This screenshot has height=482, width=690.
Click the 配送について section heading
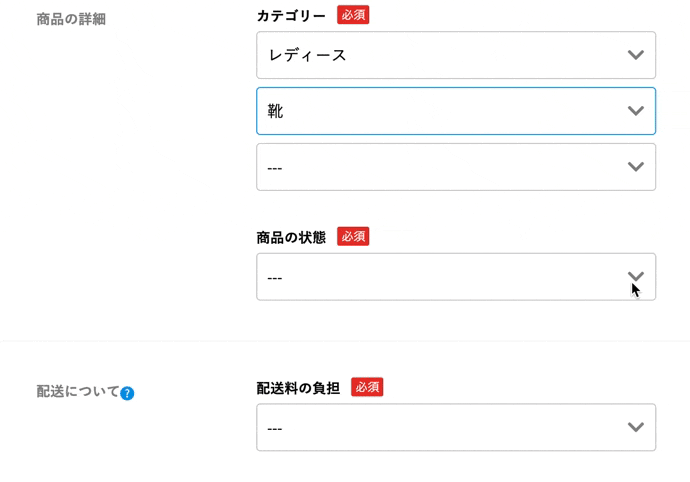point(77,391)
